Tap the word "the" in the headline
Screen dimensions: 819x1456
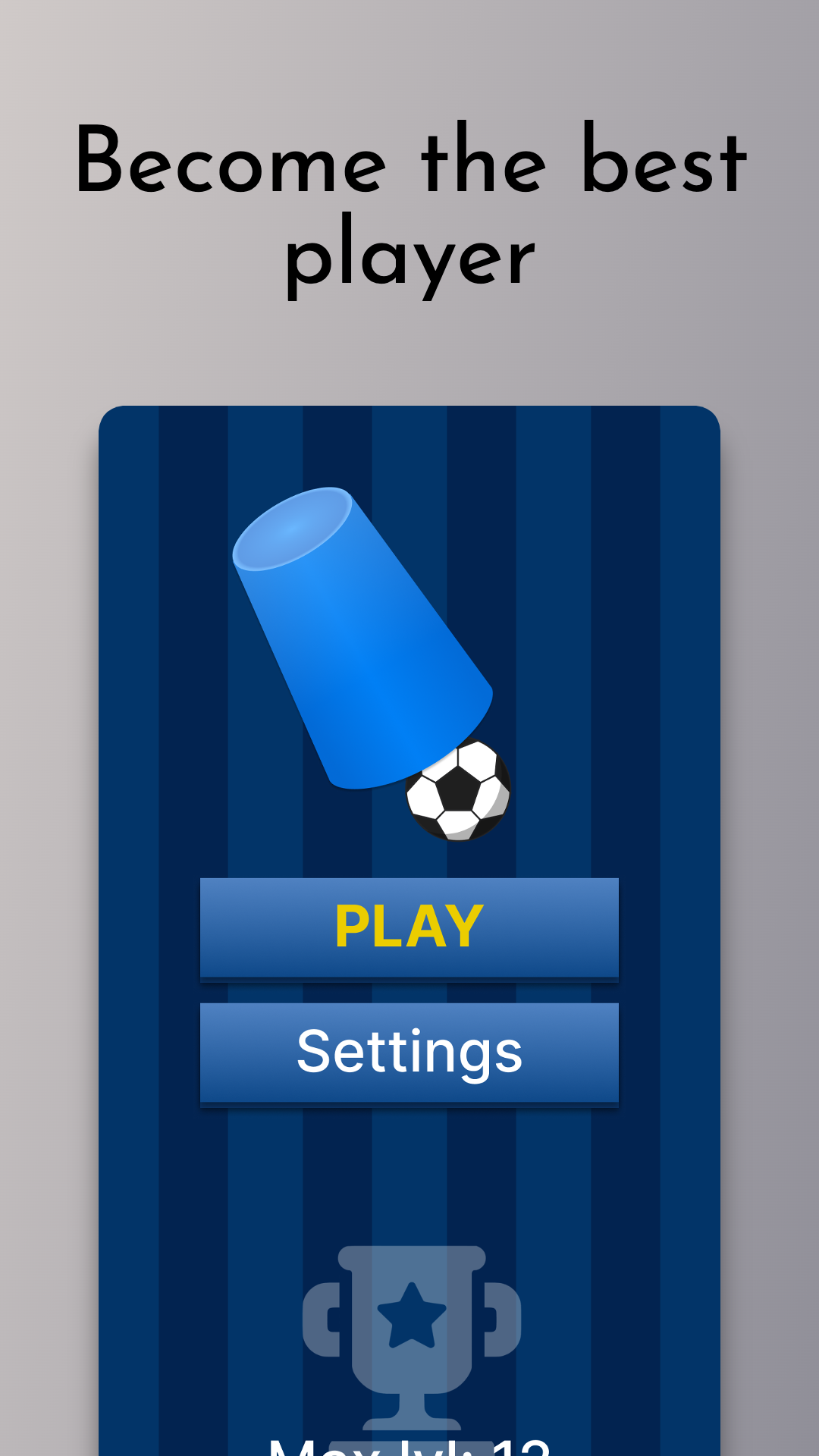click(x=484, y=158)
